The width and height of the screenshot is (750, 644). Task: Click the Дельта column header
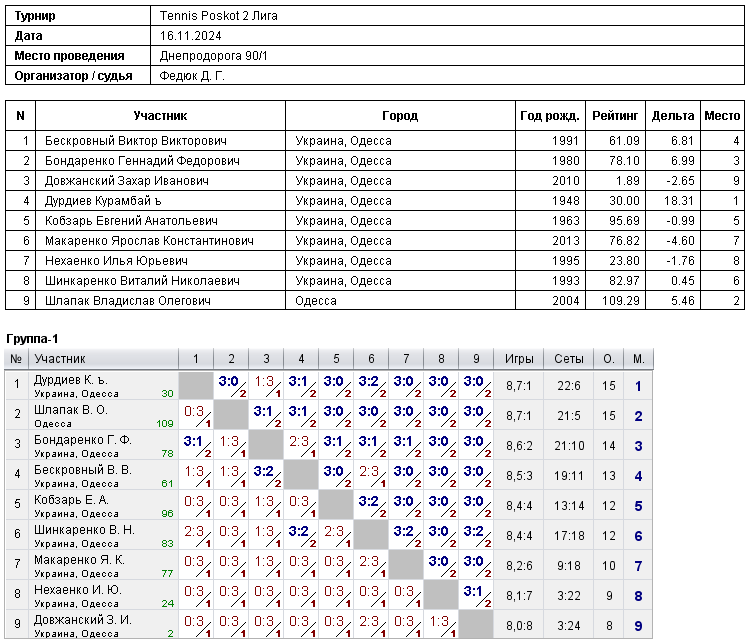point(673,116)
